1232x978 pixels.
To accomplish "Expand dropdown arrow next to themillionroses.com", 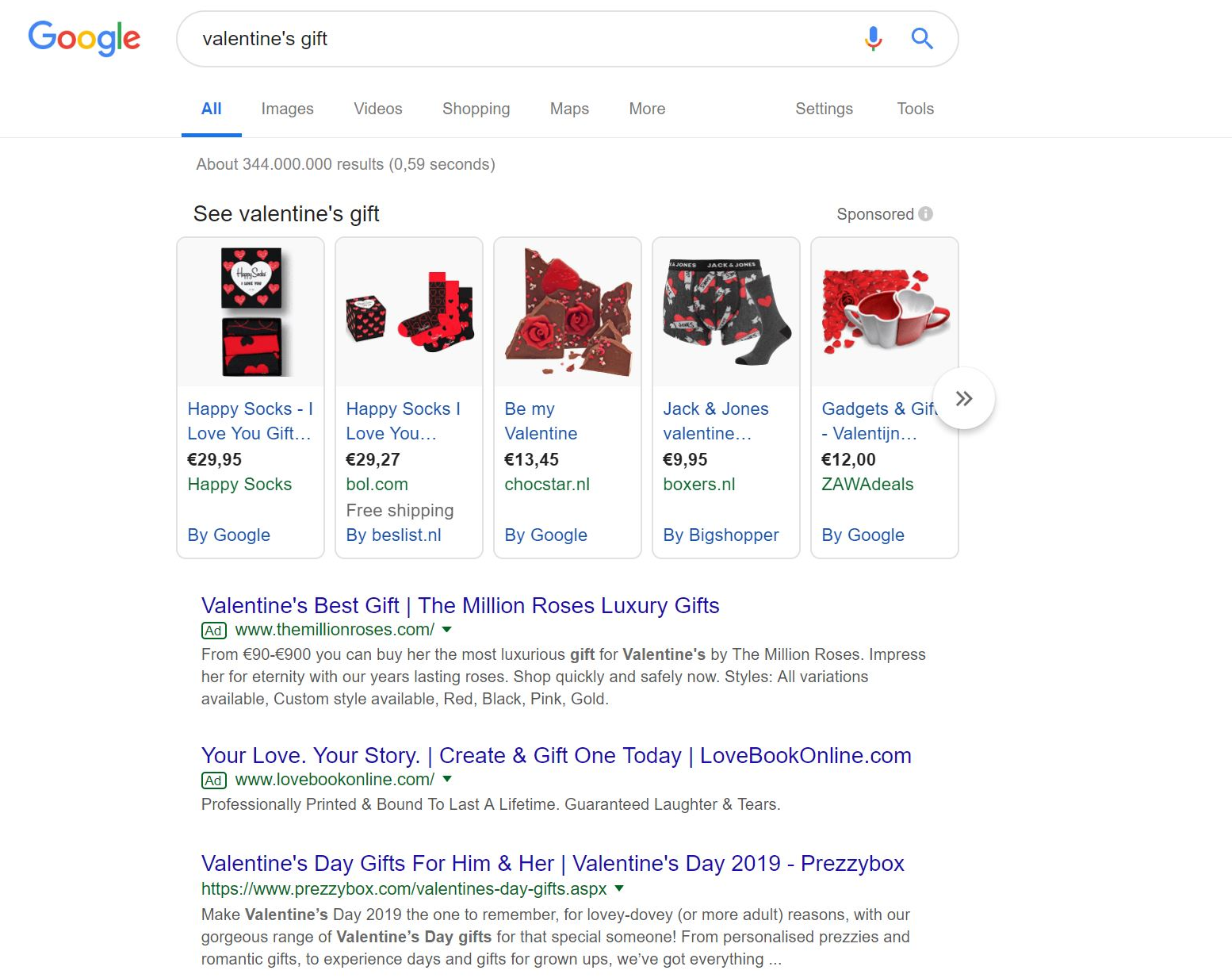I will click(446, 630).
